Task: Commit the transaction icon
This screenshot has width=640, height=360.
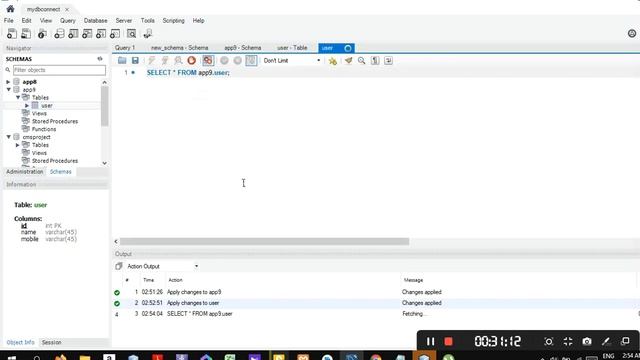Action: coord(224,60)
